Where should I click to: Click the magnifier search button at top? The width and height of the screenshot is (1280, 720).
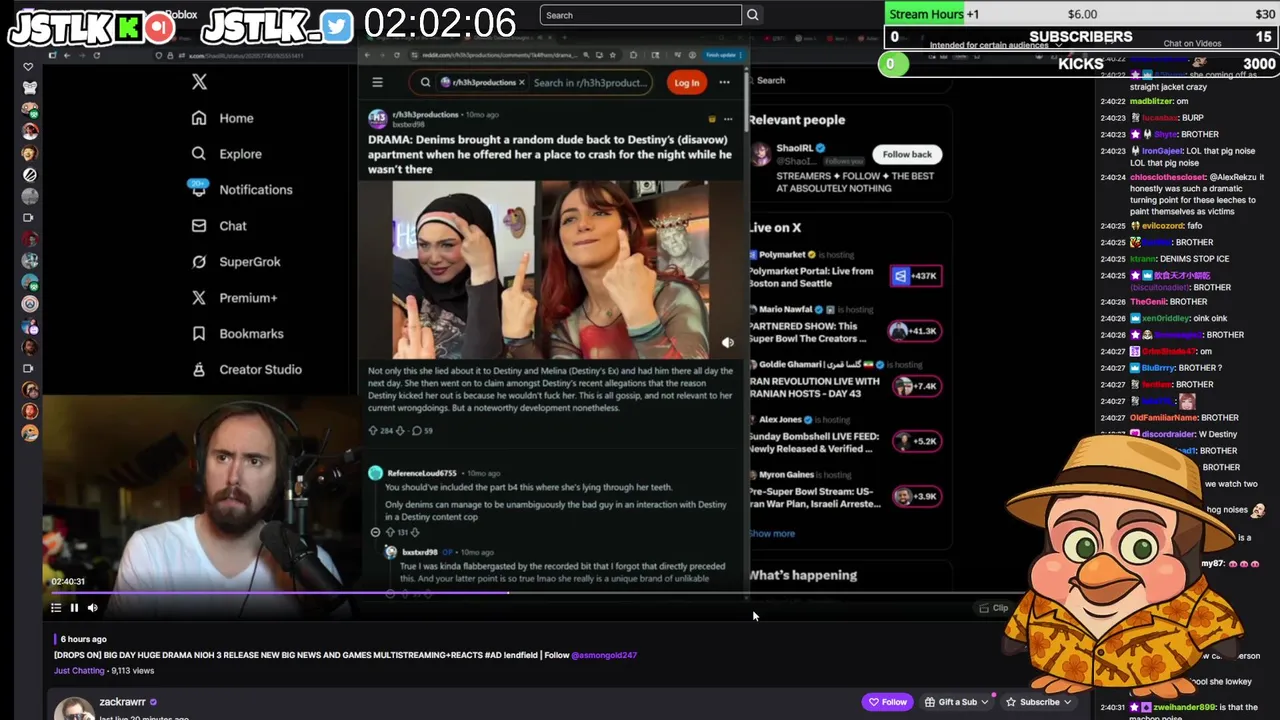pos(753,15)
